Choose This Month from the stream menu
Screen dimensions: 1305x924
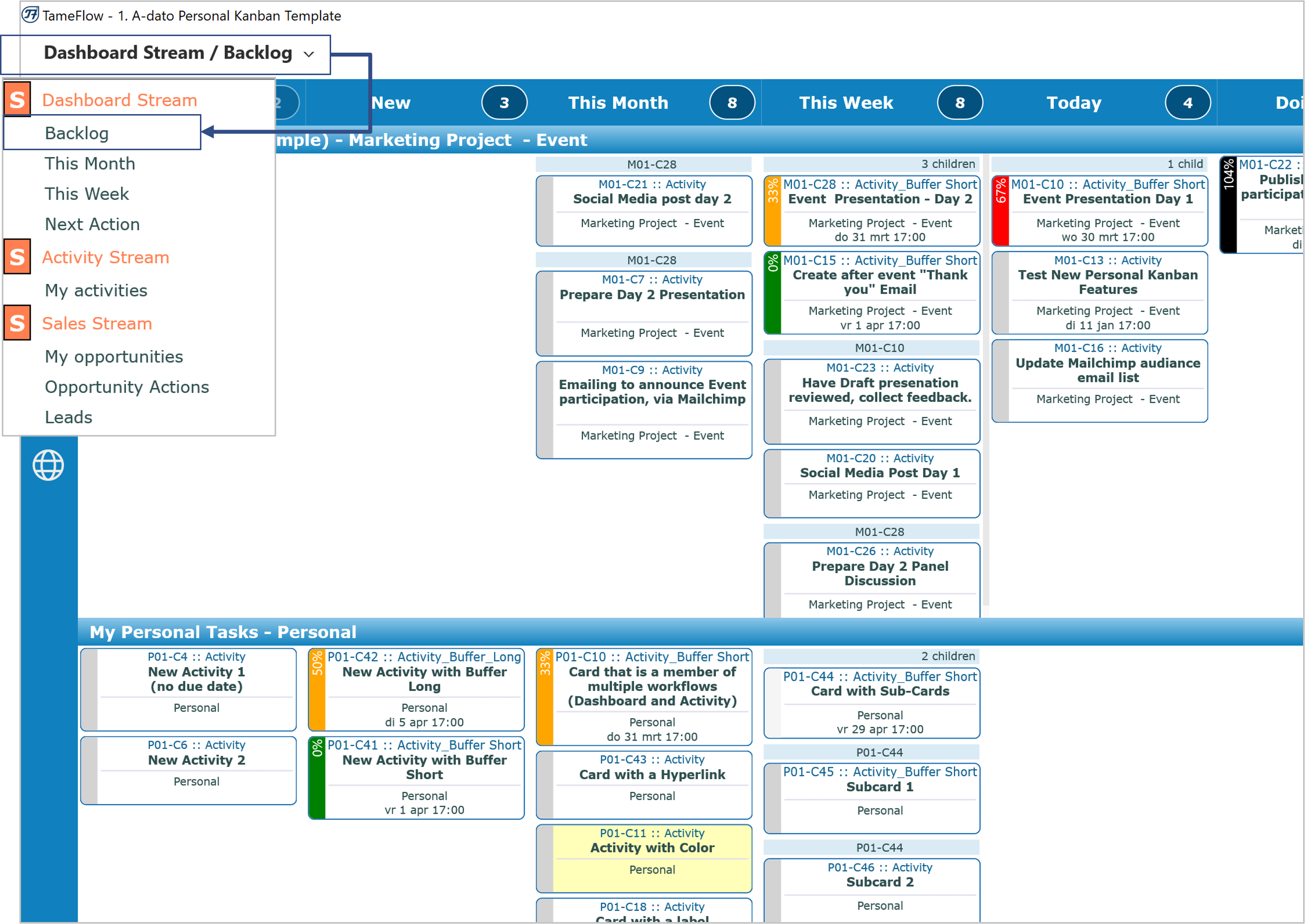pyautogui.click(x=90, y=163)
